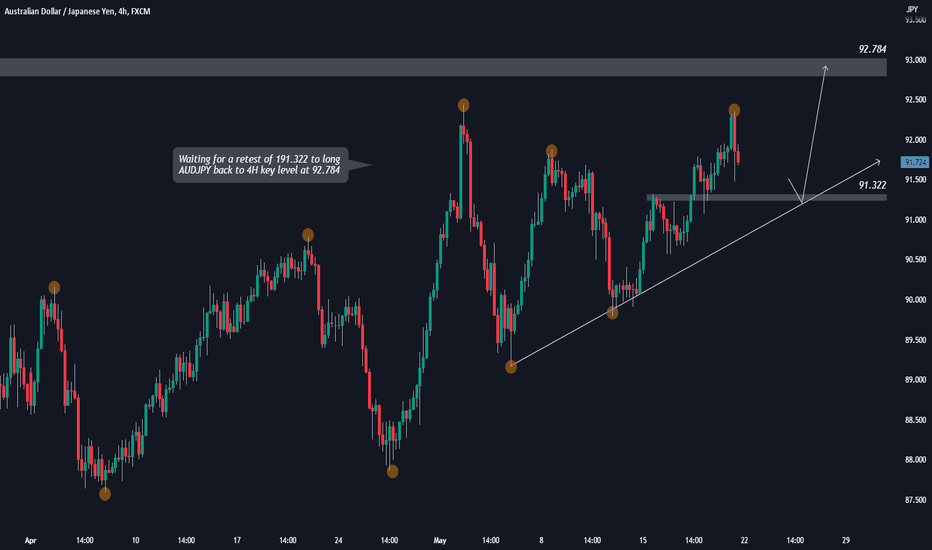
Task: Click the 91.322 level label
Action: pos(872,185)
